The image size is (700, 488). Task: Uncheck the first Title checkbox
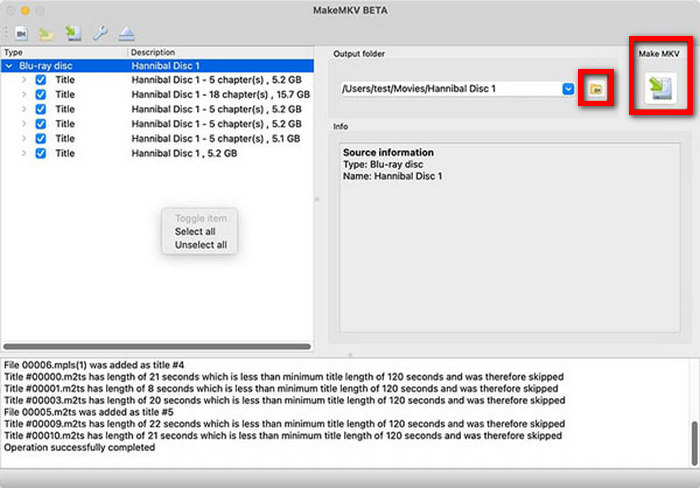point(40,79)
